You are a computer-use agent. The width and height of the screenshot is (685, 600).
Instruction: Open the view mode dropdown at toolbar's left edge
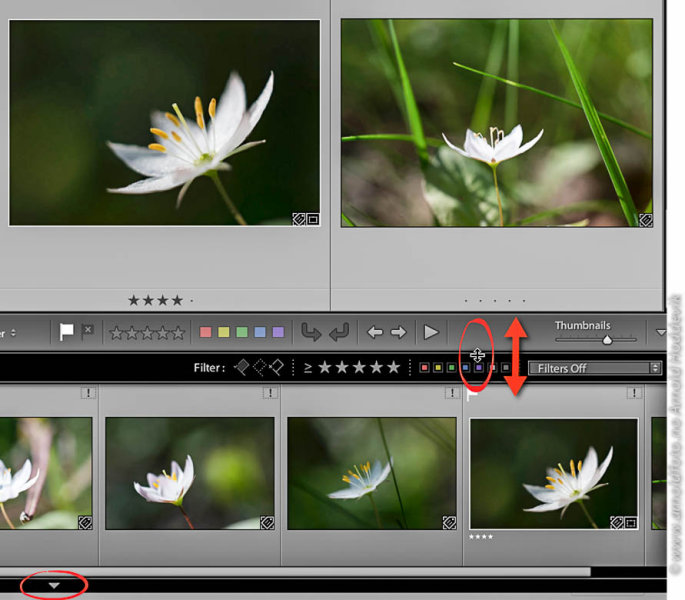pyautogui.click(x=9, y=333)
